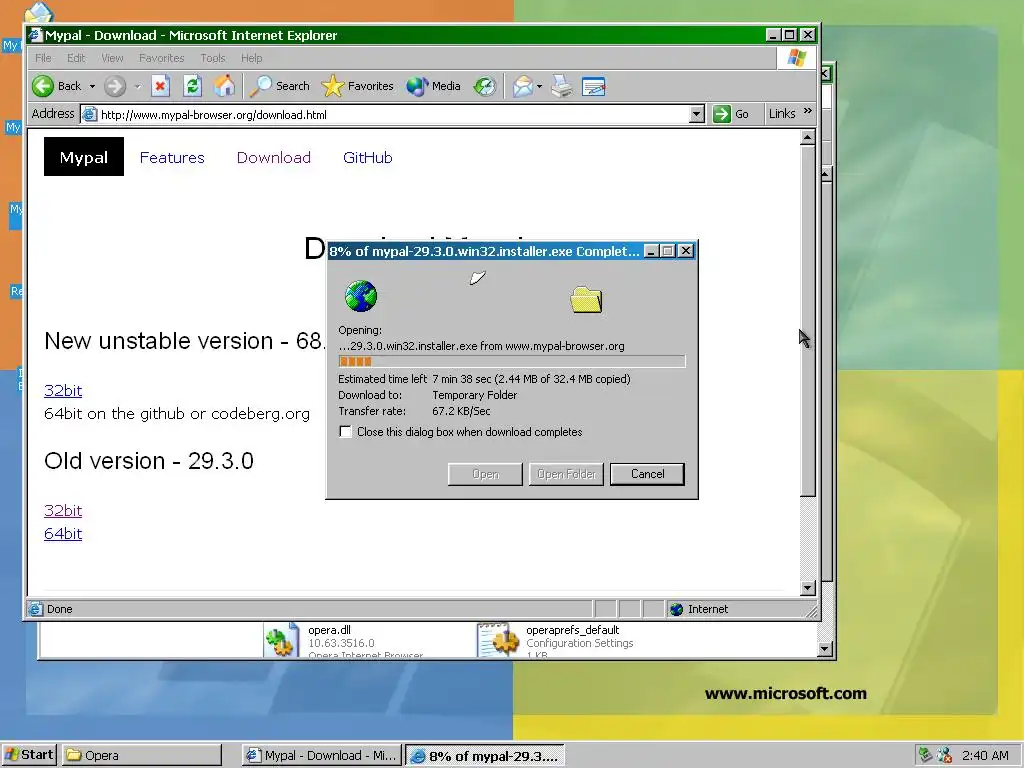Click the disabled Open button in dialog
This screenshot has height=768, width=1024.
(x=485, y=474)
